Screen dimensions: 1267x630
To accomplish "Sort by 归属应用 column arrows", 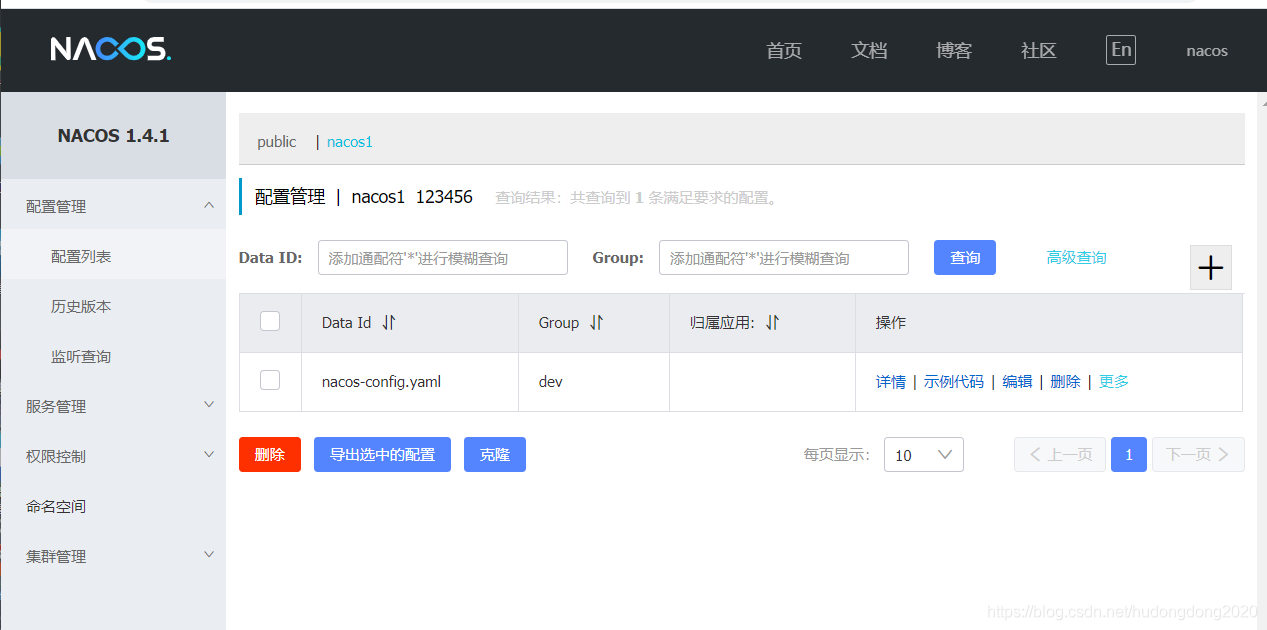I will [772, 322].
